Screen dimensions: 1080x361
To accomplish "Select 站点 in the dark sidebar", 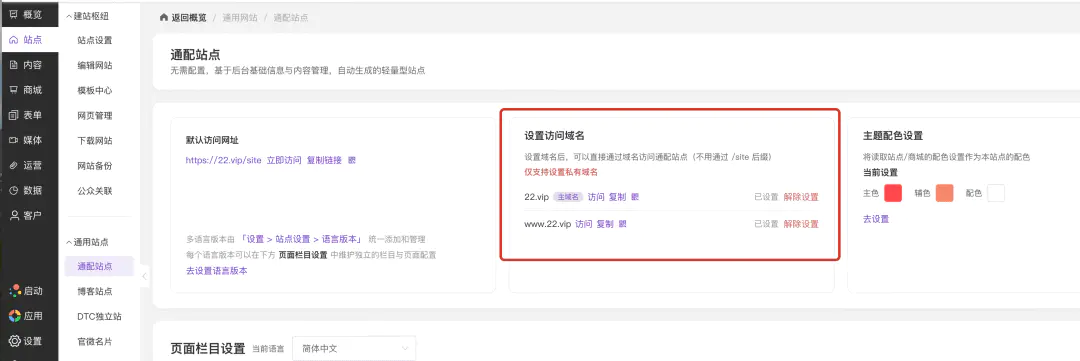I will (25, 40).
